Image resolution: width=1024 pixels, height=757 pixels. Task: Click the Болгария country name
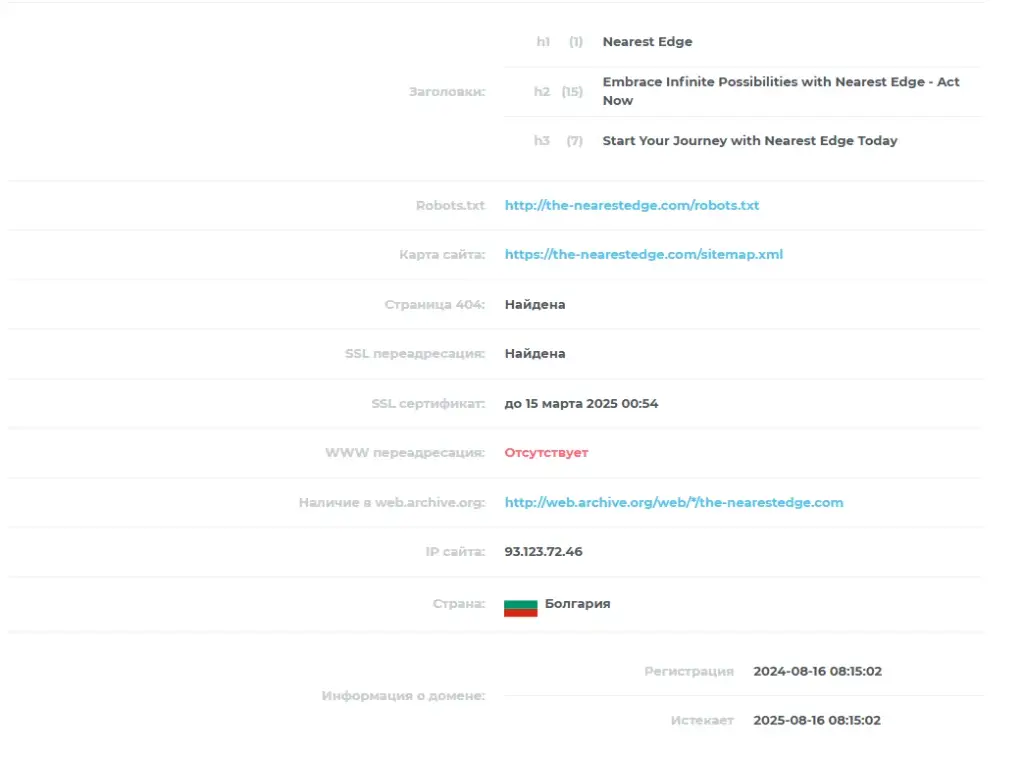click(x=577, y=604)
